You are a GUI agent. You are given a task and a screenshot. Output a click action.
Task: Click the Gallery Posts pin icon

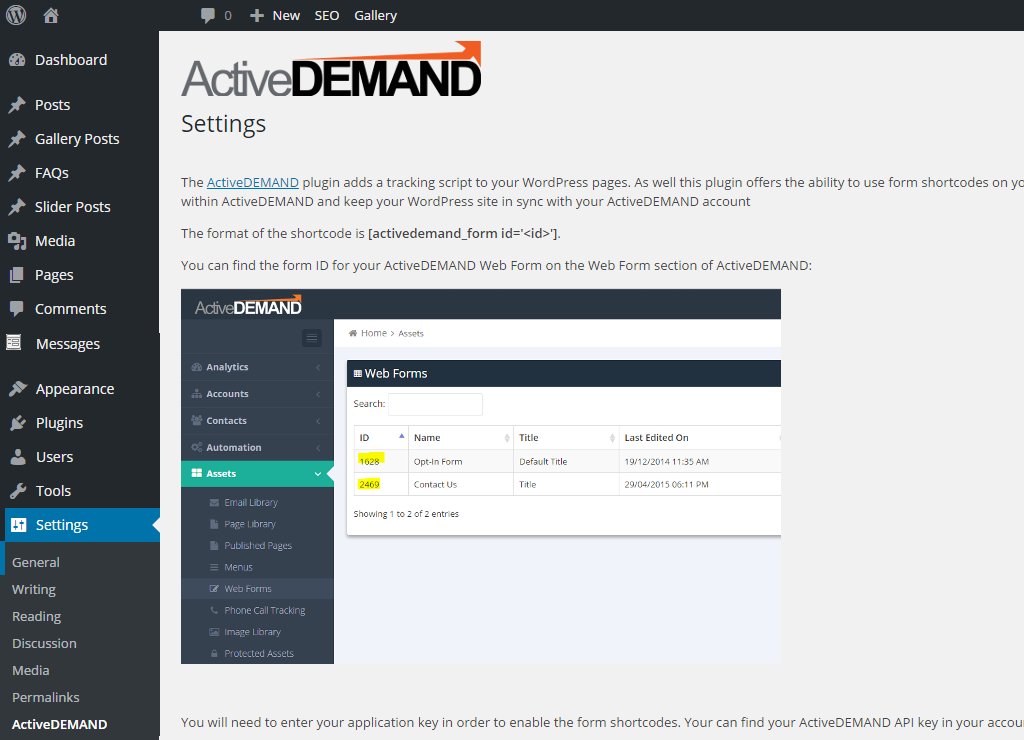[18, 139]
